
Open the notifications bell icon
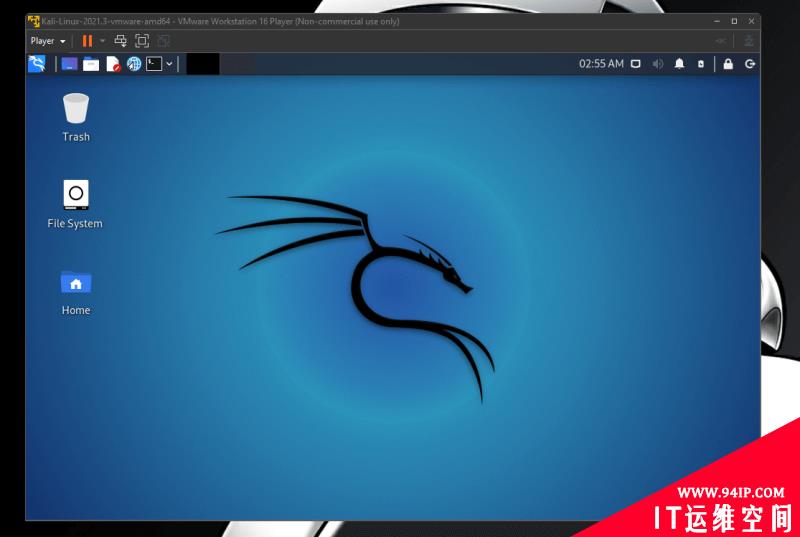point(680,64)
